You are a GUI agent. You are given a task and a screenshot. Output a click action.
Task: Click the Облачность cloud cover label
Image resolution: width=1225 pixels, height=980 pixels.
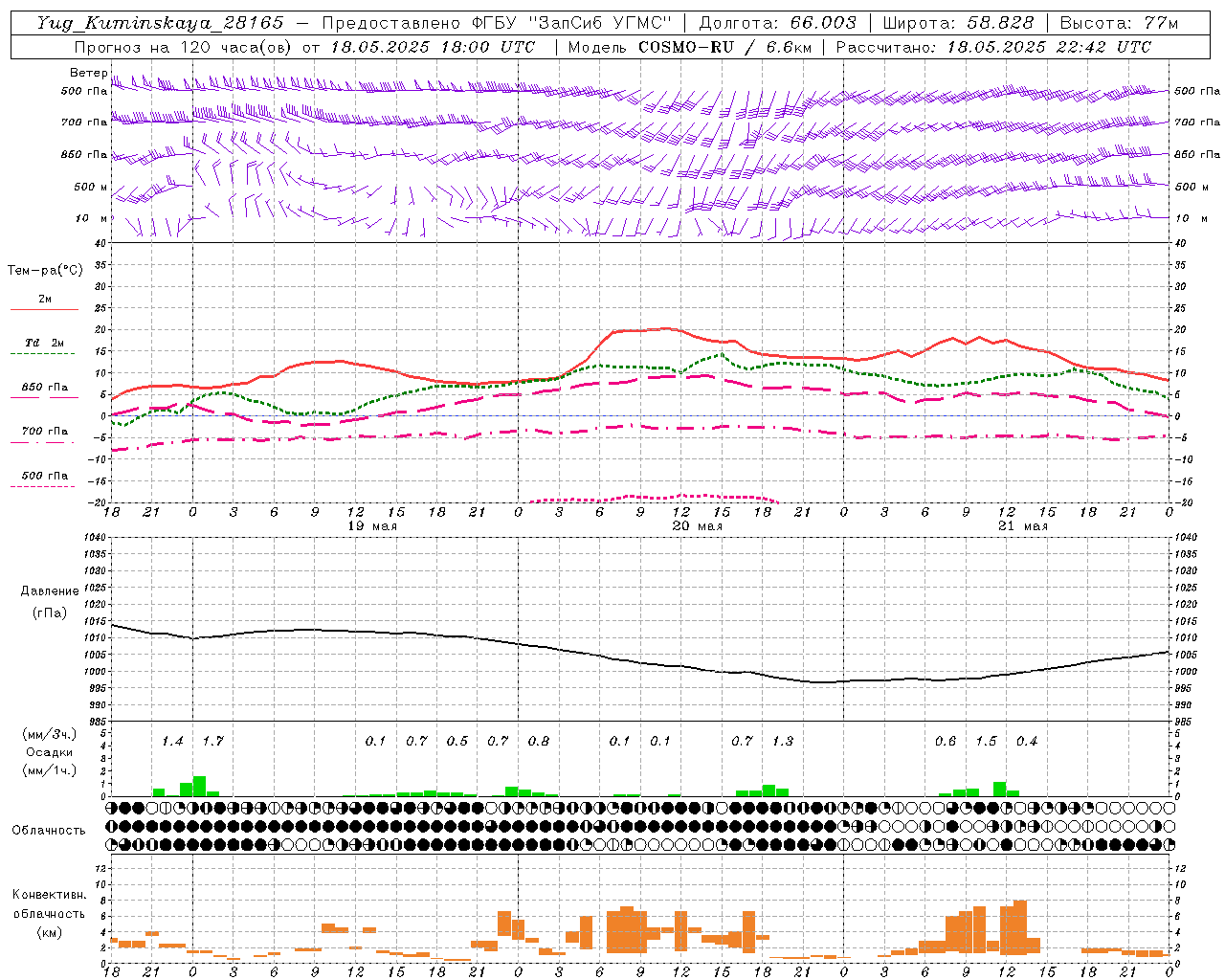click(49, 830)
